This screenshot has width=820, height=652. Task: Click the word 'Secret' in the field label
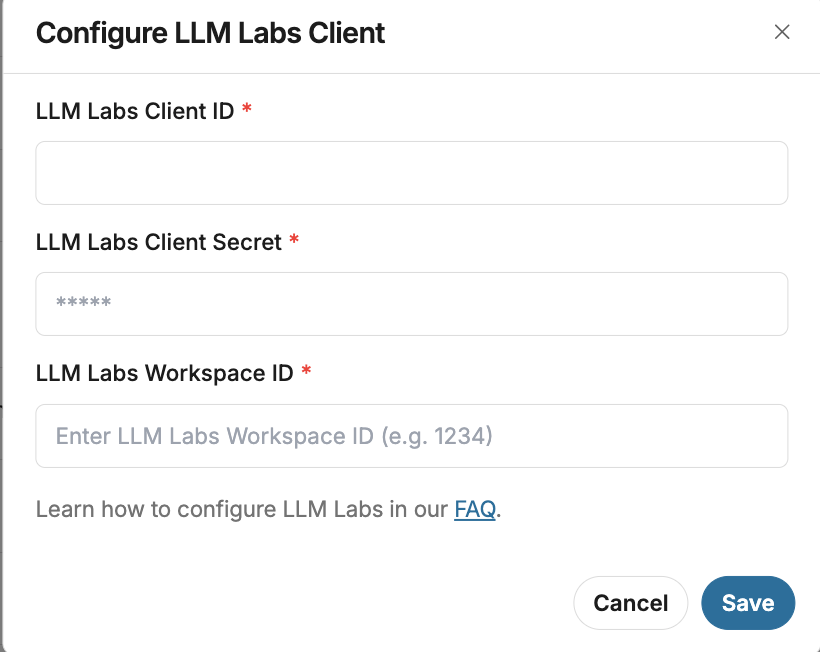(x=248, y=242)
